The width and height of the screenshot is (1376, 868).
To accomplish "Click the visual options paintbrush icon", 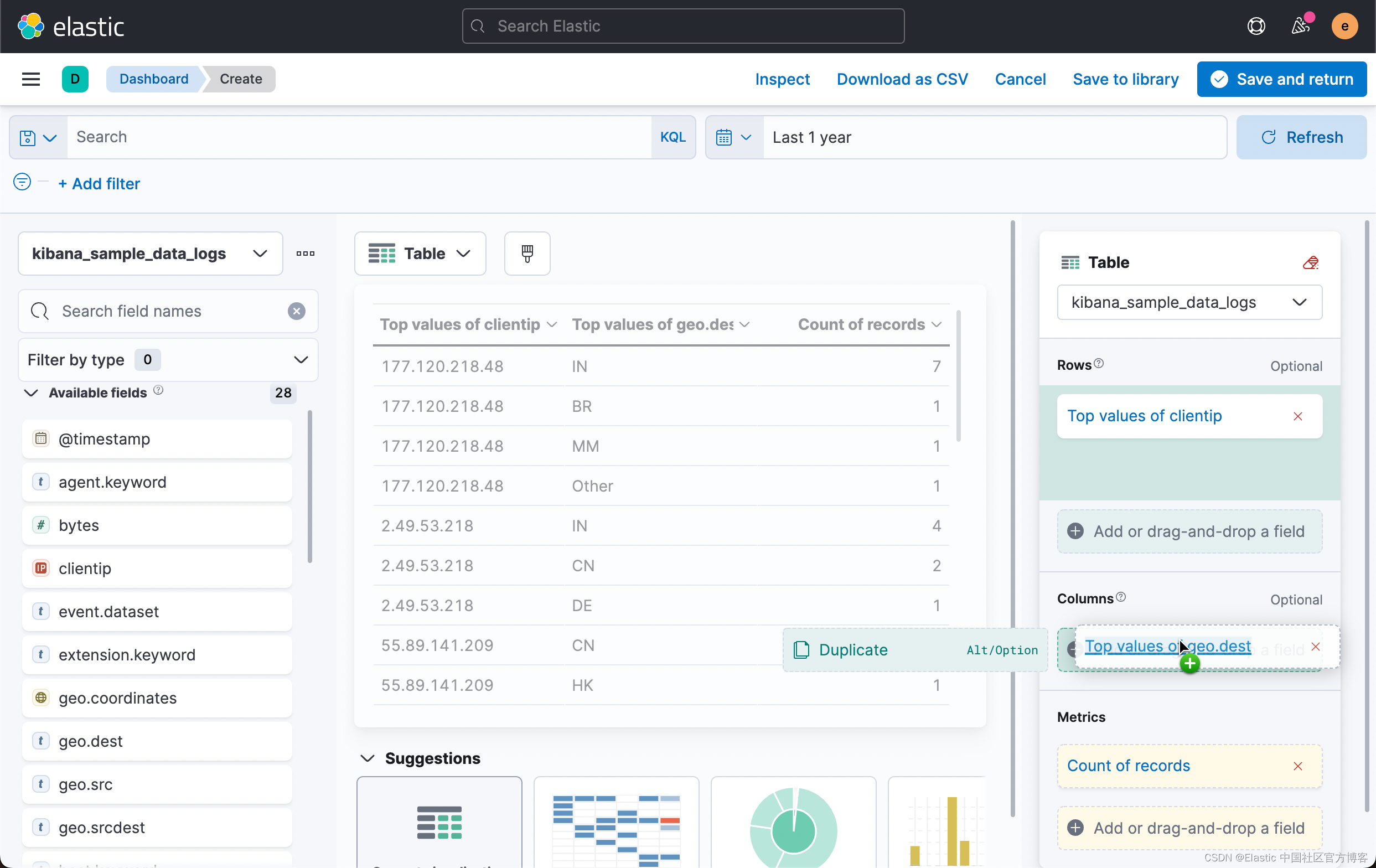I will pos(527,253).
